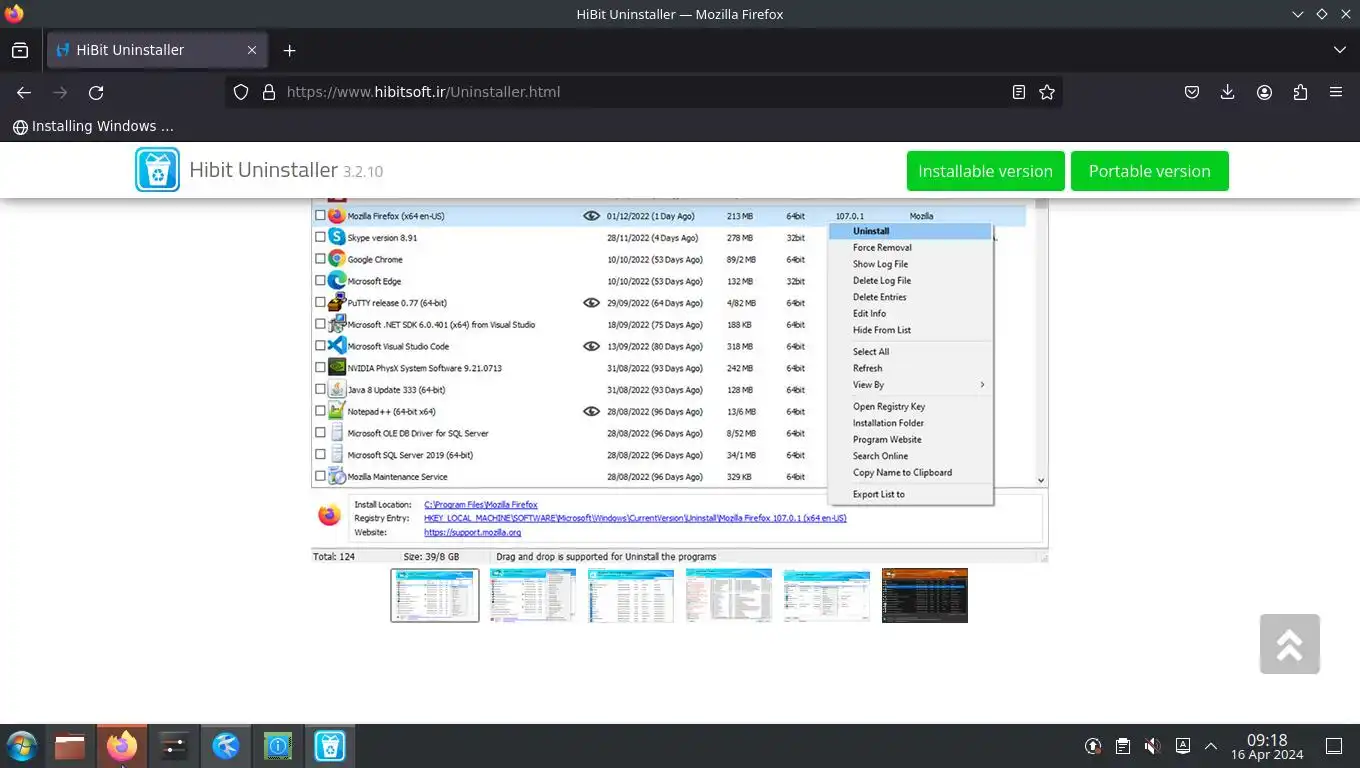Select the fourth screenshot thumbnail

pos(729,595)
